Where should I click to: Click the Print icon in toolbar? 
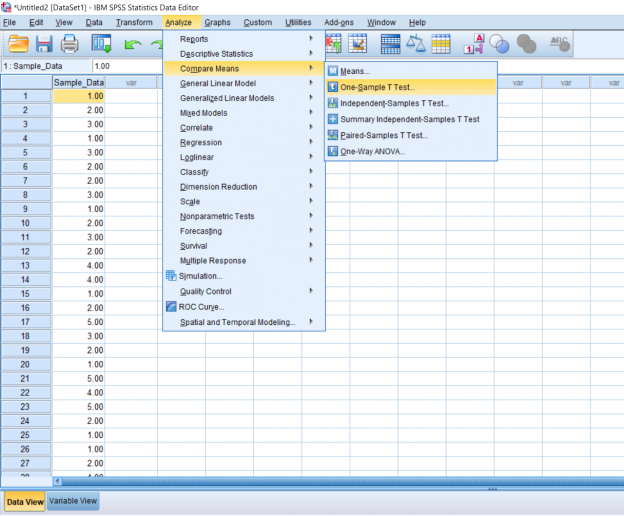point(70,44)
